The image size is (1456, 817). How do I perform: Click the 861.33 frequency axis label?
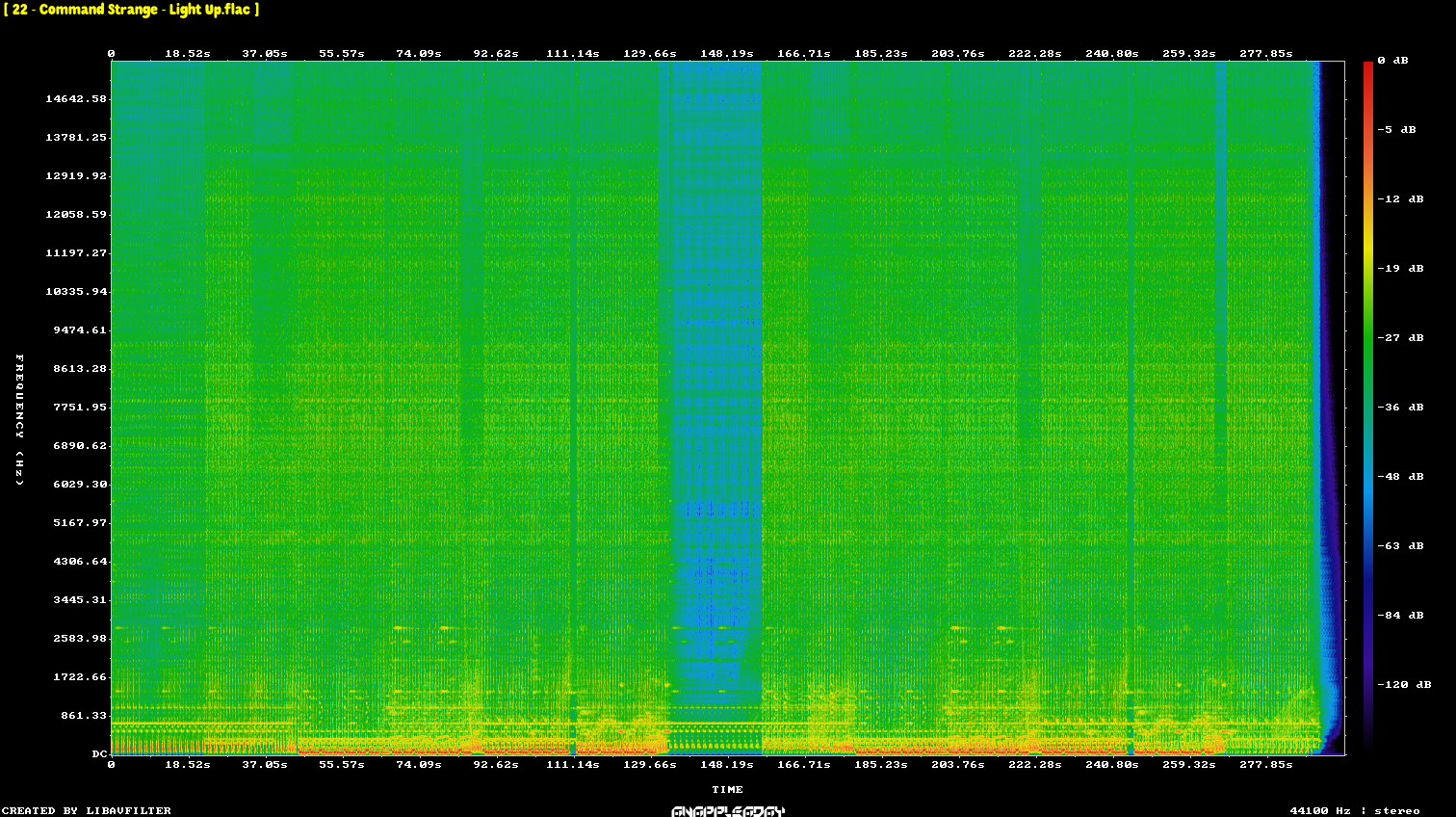pos(84,716)
